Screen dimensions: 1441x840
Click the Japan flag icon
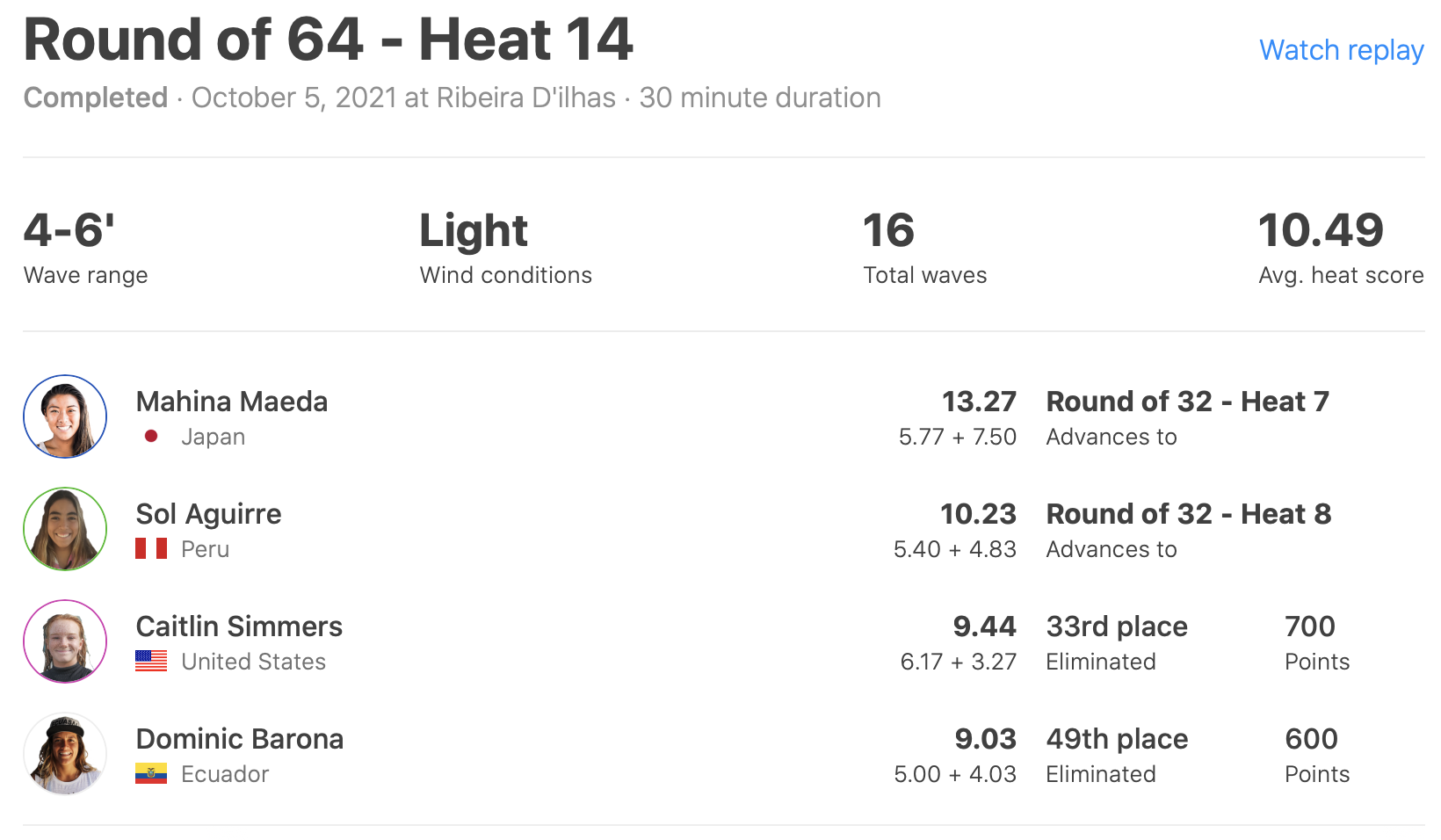coord(151,436)
